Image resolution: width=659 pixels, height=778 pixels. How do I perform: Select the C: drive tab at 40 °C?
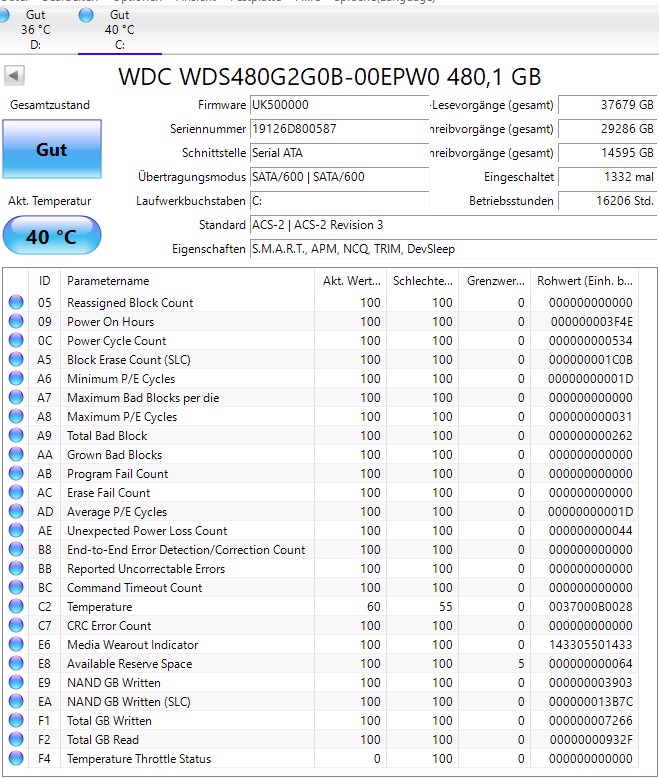pyautogui.click(x=119, y=30)
